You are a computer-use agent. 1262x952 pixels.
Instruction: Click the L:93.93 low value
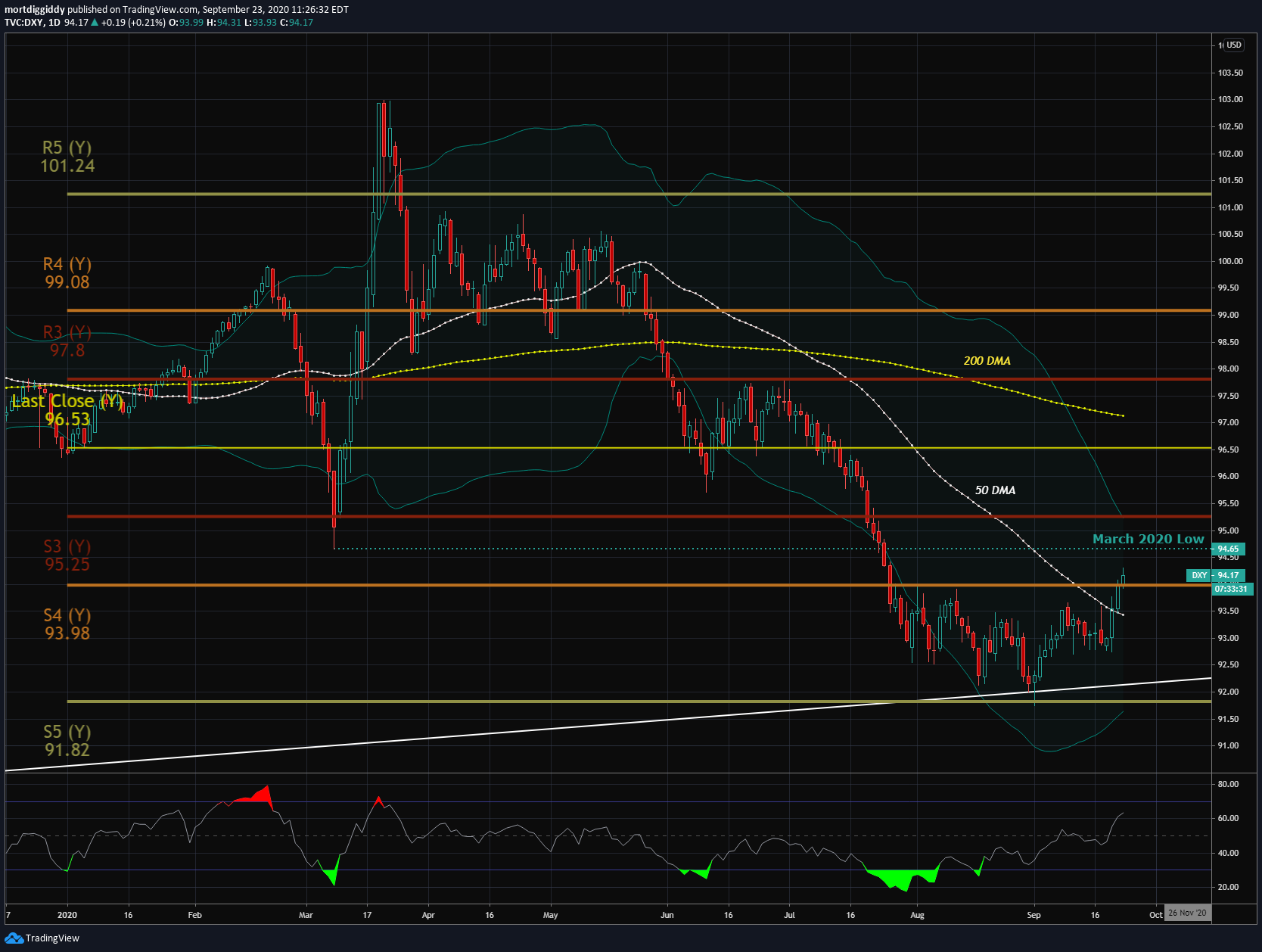[261, 23]
